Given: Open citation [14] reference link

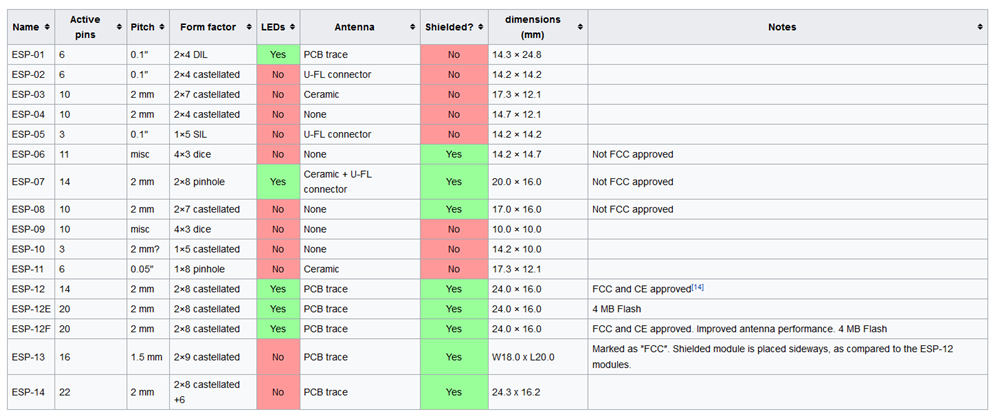Looking at the screenshot, I should 698,287.
